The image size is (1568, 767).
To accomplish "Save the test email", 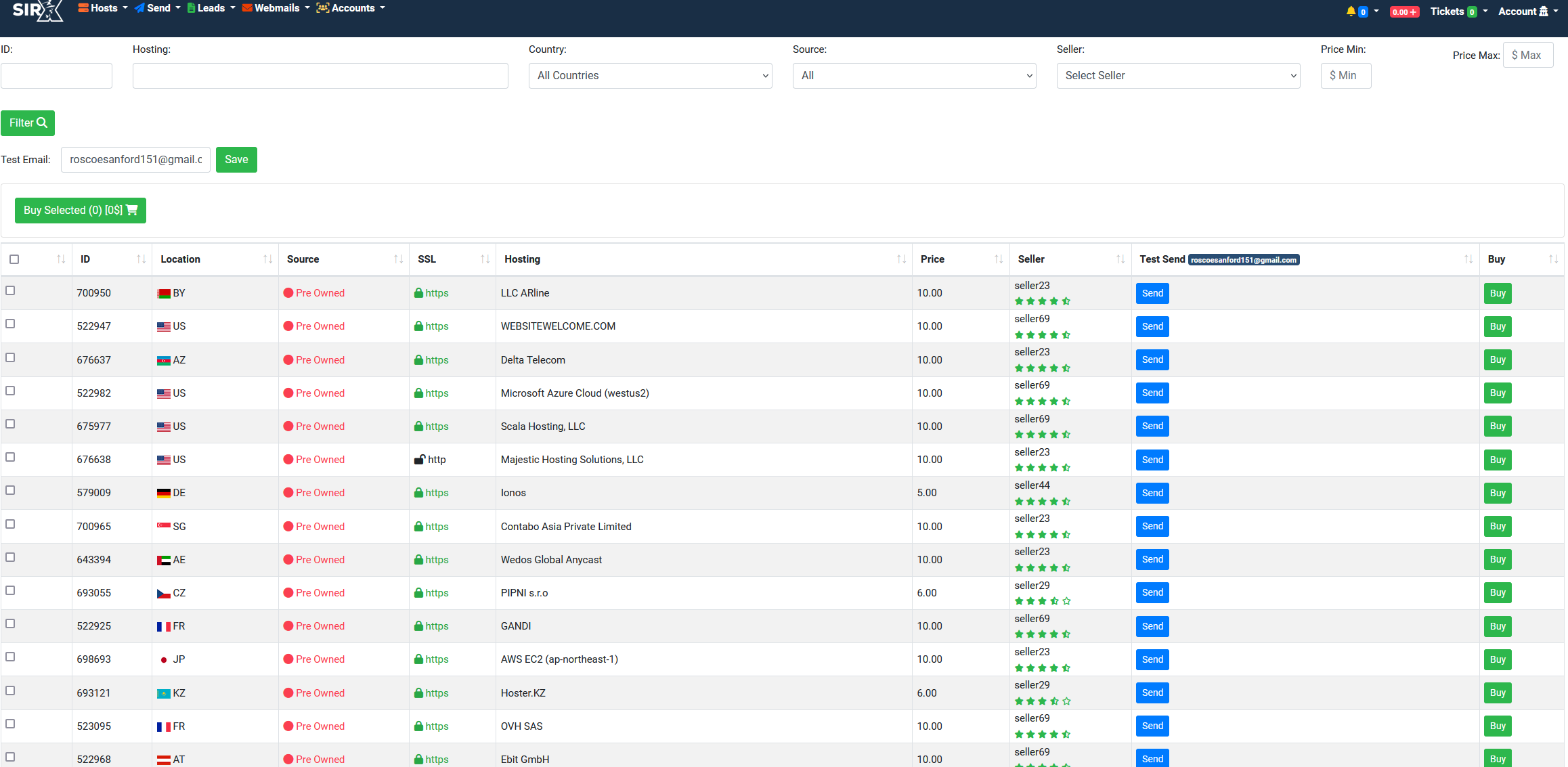I will [236, 160].
